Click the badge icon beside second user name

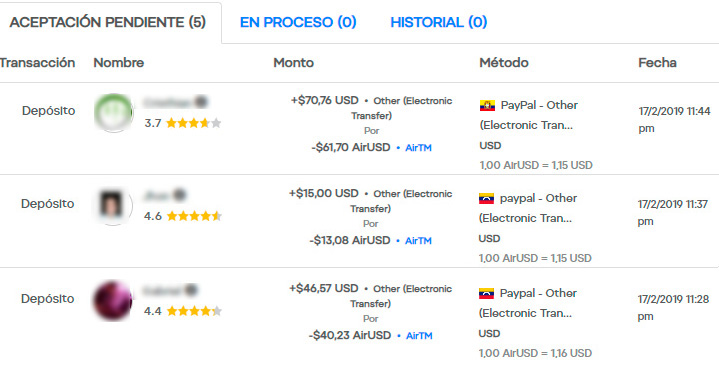click(180, 195)
